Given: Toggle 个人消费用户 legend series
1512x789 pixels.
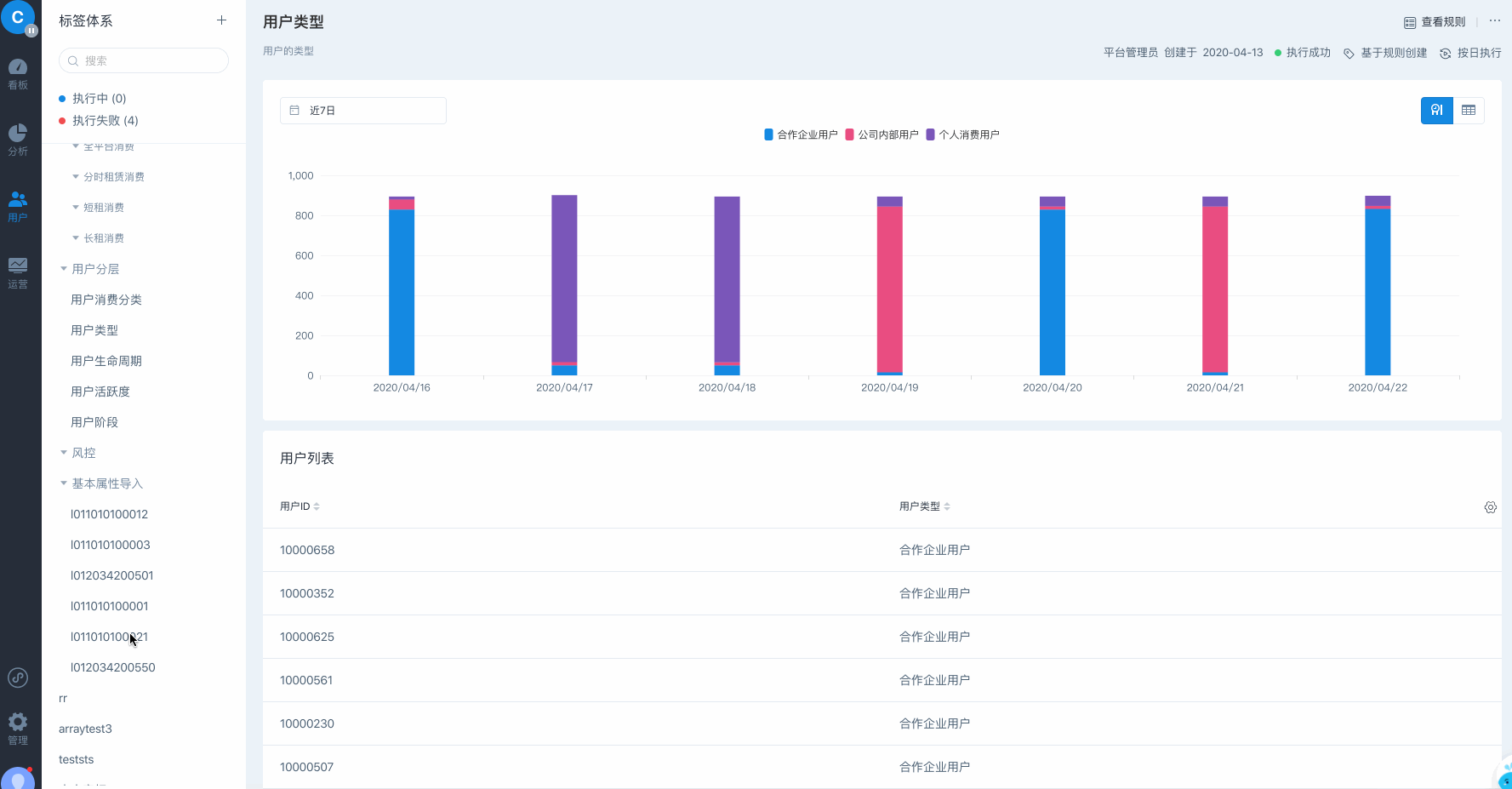Looking at the screenshot, I should coord(962,134).
